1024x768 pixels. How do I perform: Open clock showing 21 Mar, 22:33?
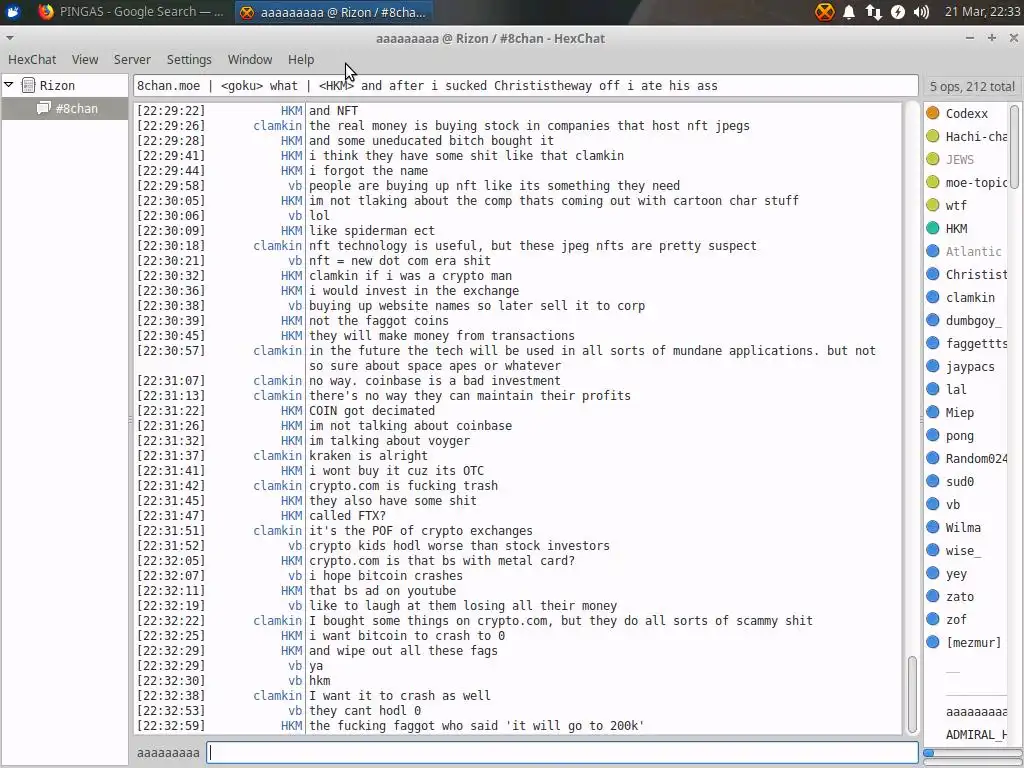click(x=982, y=12)
